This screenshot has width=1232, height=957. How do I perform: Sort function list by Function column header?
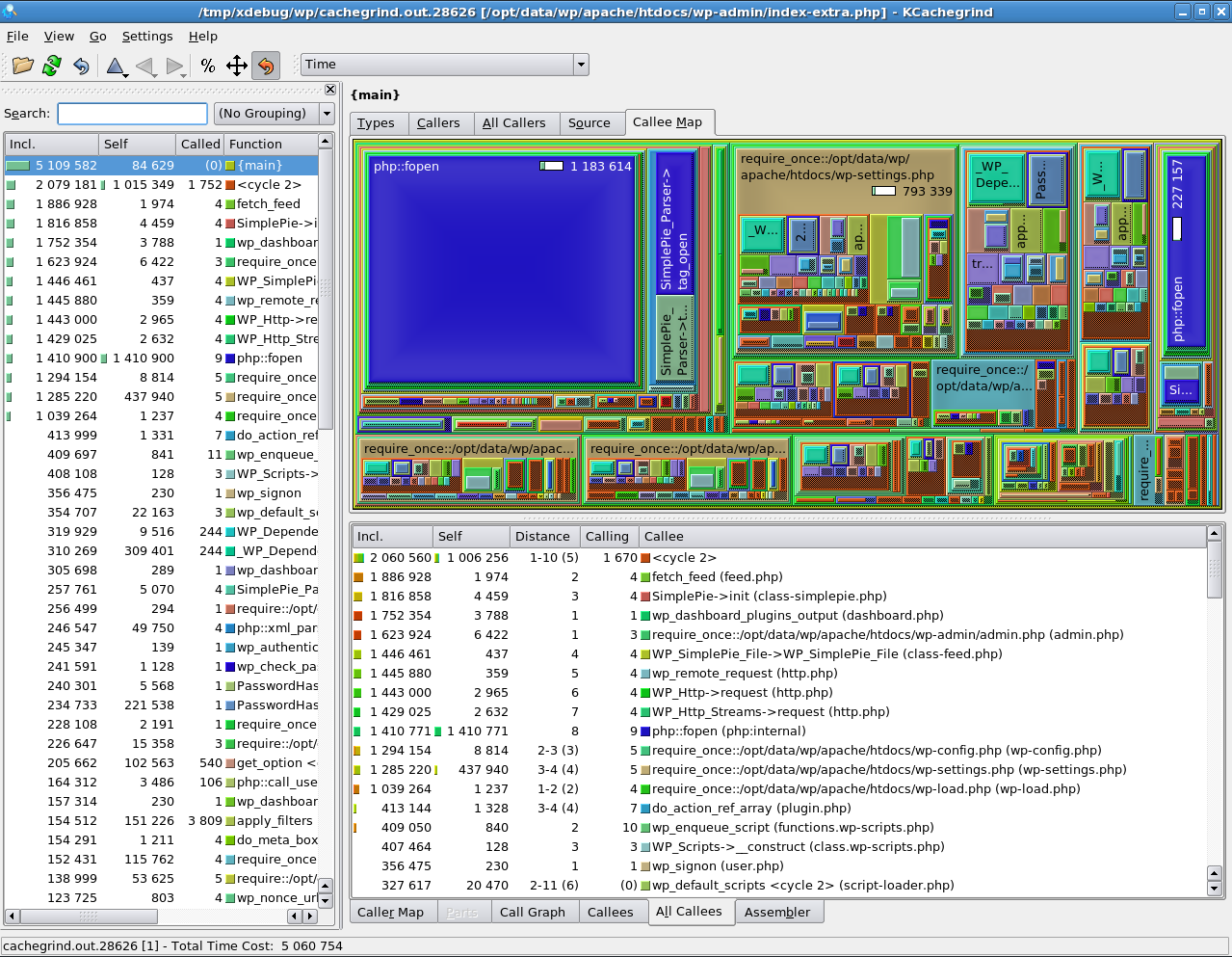[271, 144]
